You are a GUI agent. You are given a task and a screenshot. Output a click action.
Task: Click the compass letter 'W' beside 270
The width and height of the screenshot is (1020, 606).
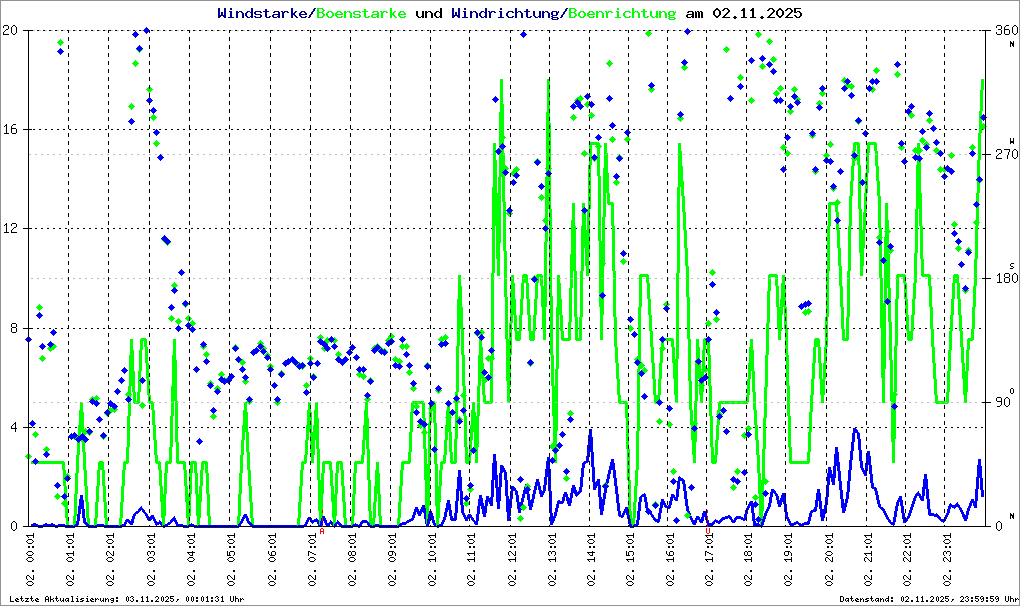(1012, 141)
